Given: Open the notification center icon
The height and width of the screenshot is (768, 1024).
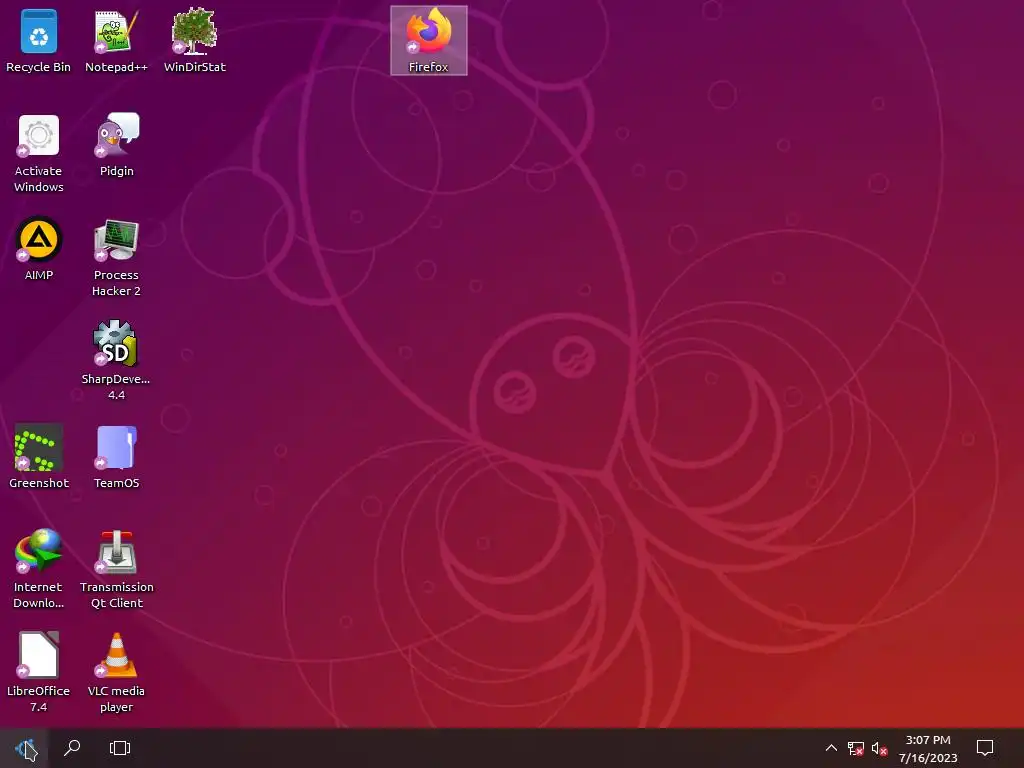Looking at the screenshot, I should [x=985, y=748].
